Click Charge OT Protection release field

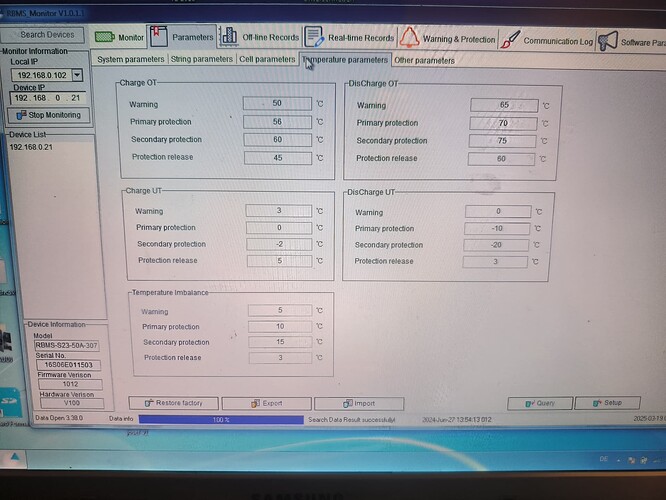coord(278,158)
